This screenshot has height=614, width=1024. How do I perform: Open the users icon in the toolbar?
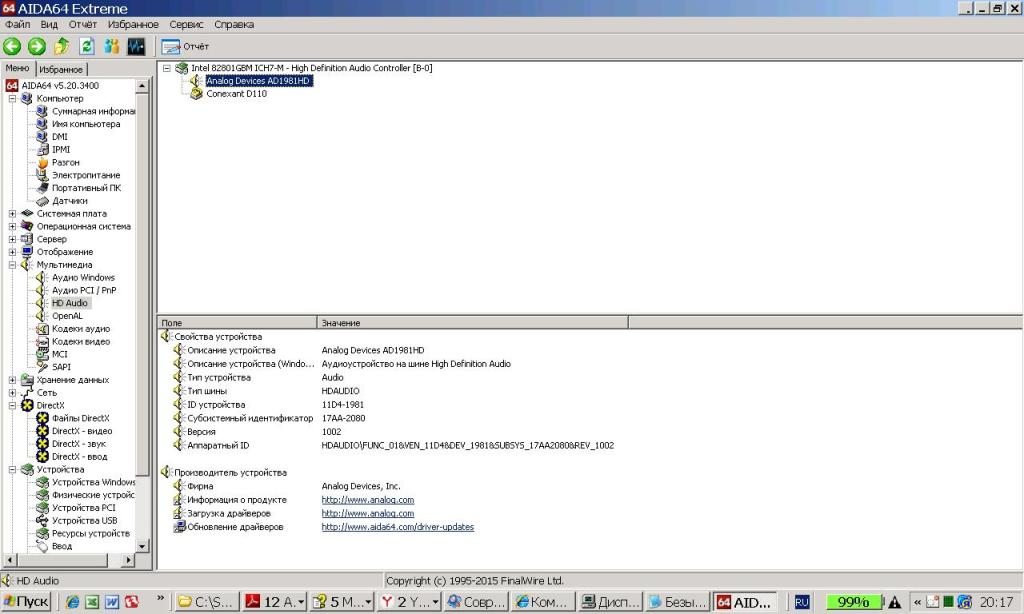pos(112,46)
